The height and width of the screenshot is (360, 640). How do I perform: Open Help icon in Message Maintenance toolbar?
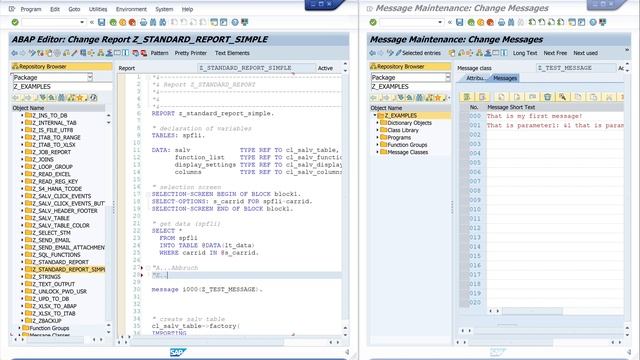tap(593, 22)
